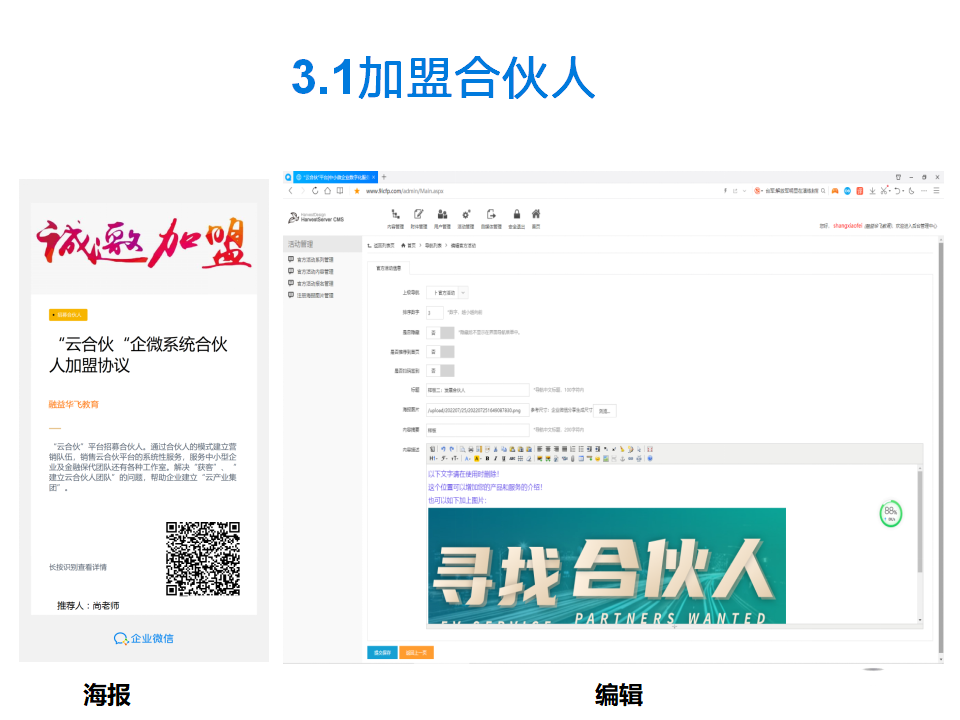Expand the address bar chevron dropdown

pos(744,191)
